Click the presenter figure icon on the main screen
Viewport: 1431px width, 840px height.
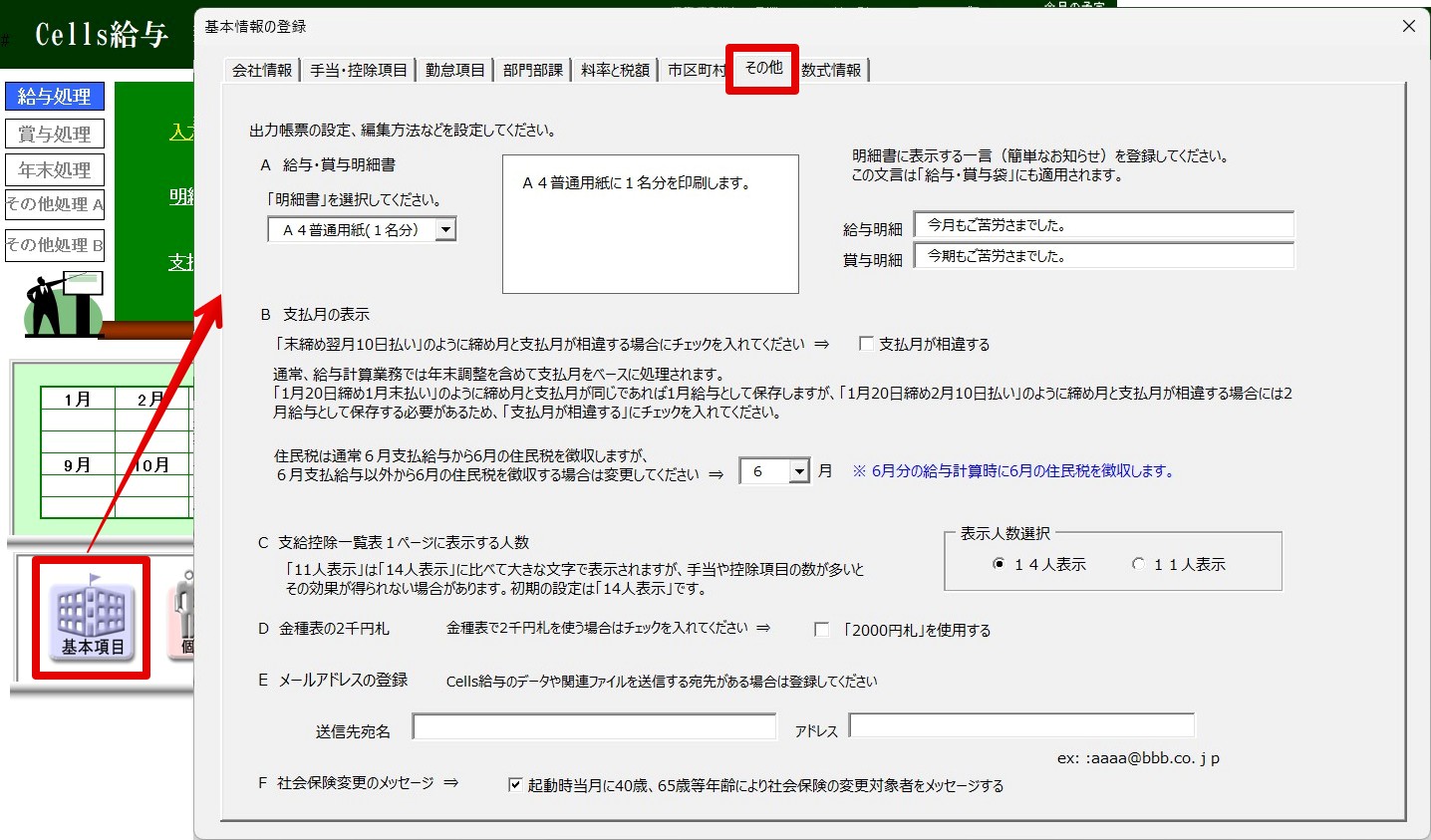(x=64, y=303)
